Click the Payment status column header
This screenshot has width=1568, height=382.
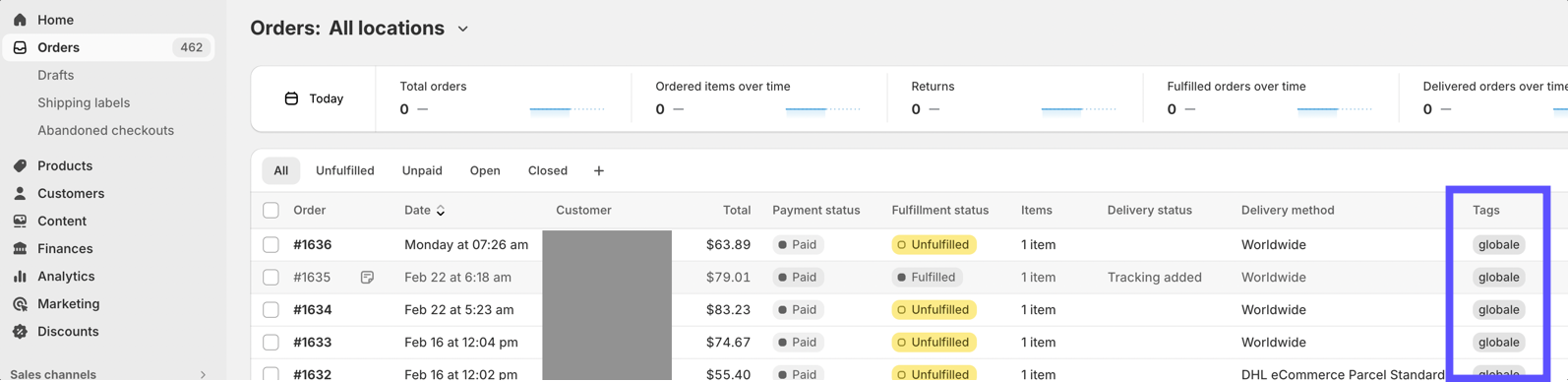click(x=815, y=210)
